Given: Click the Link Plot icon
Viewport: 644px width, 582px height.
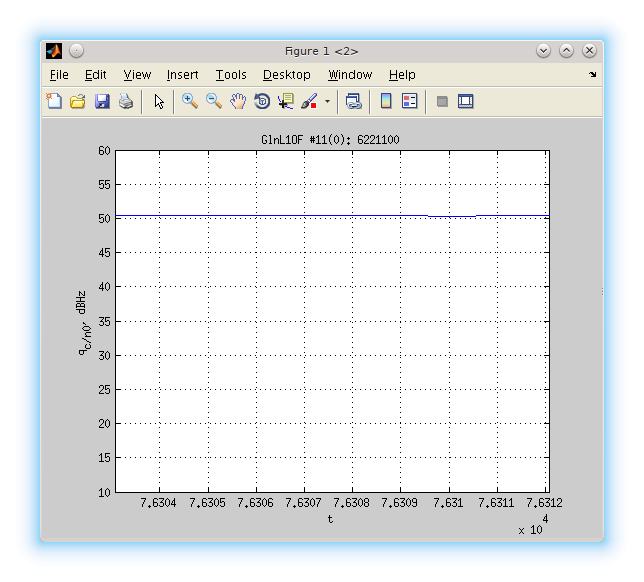Looking at the screenshot, I should pos(353,101).
